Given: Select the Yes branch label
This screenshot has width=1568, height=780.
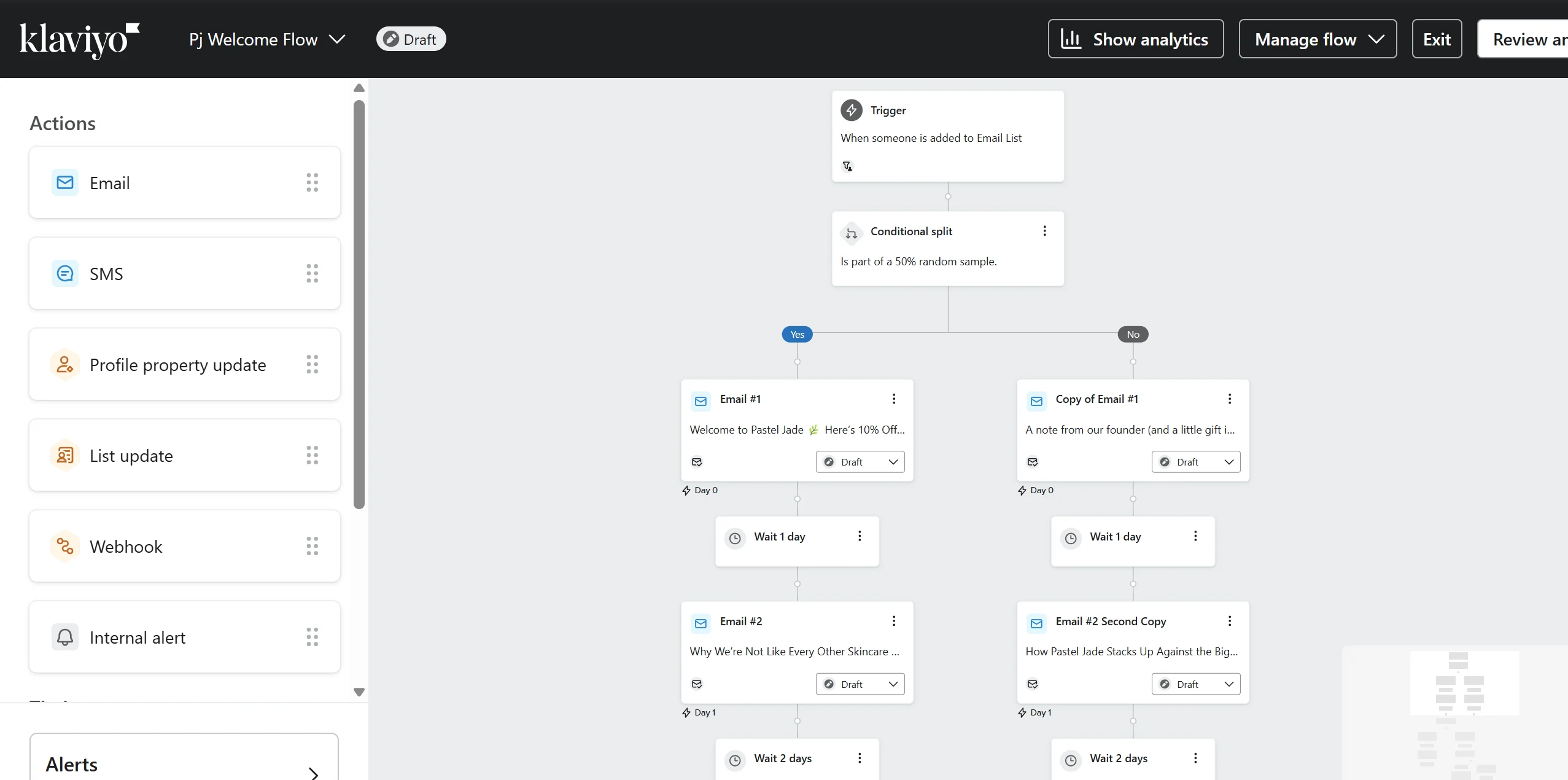Looking at the screenshot, I should [x=797, y=334].
